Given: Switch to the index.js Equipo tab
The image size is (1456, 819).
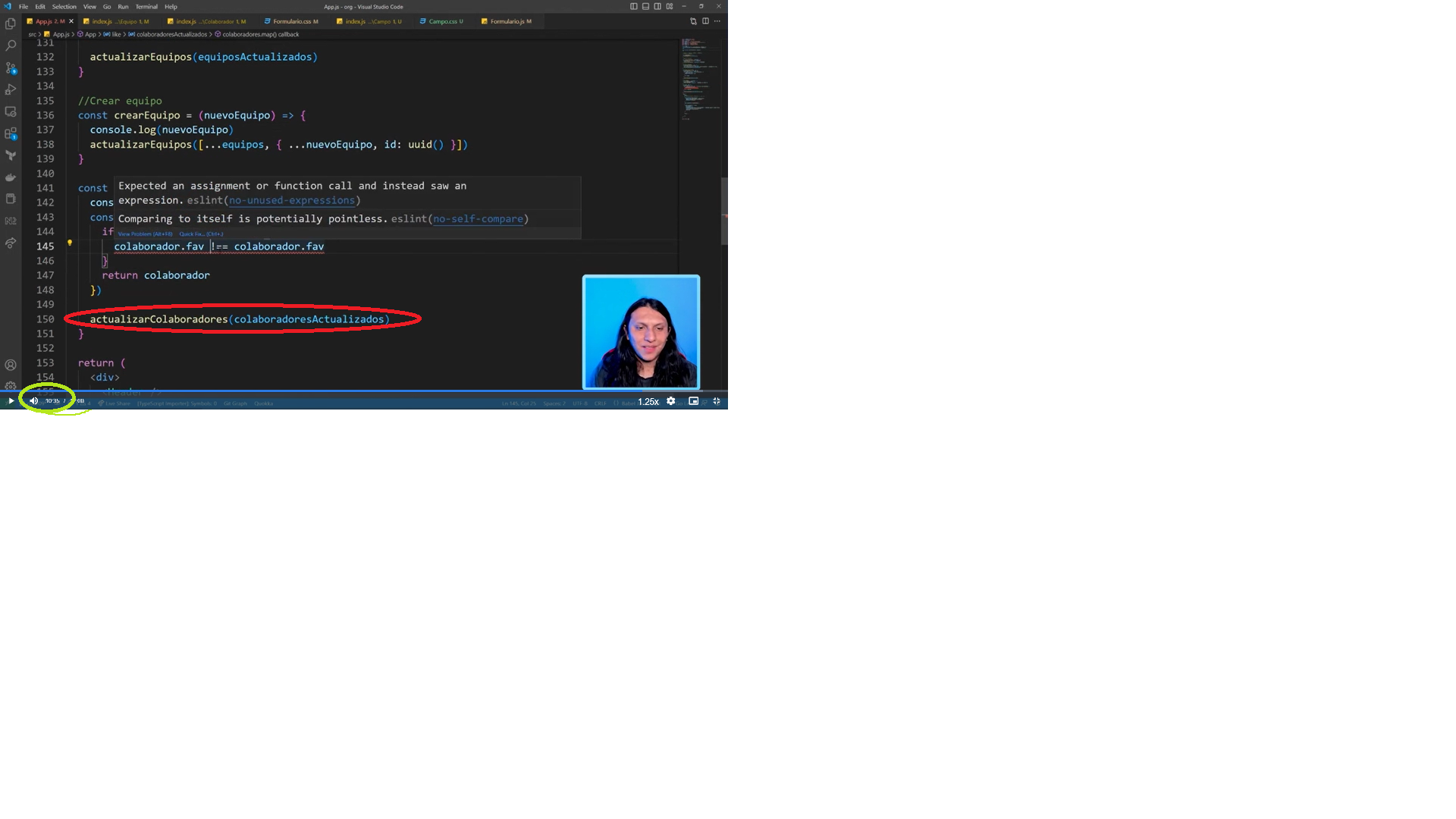Looking at the screenshot, I should pos(117,21).
